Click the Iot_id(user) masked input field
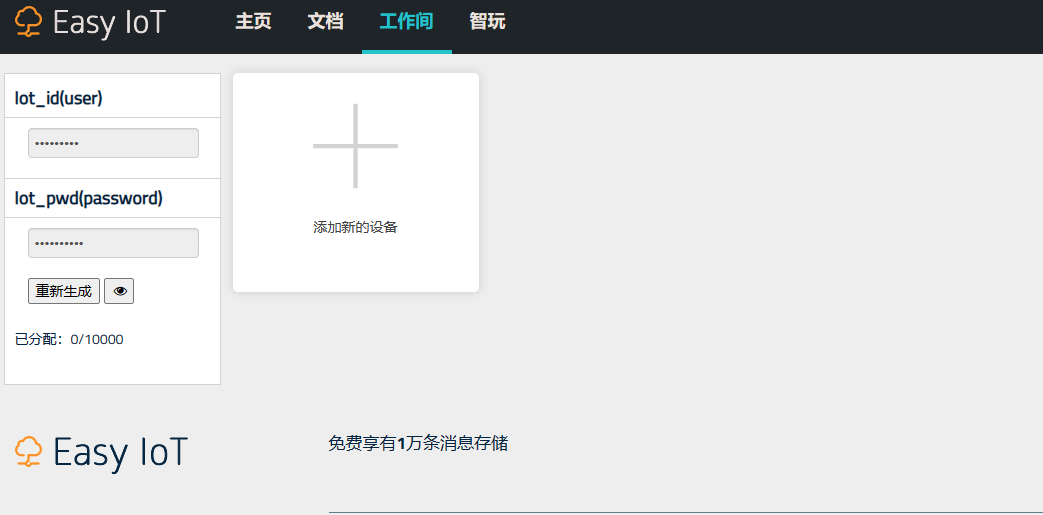 coord(113,143)
